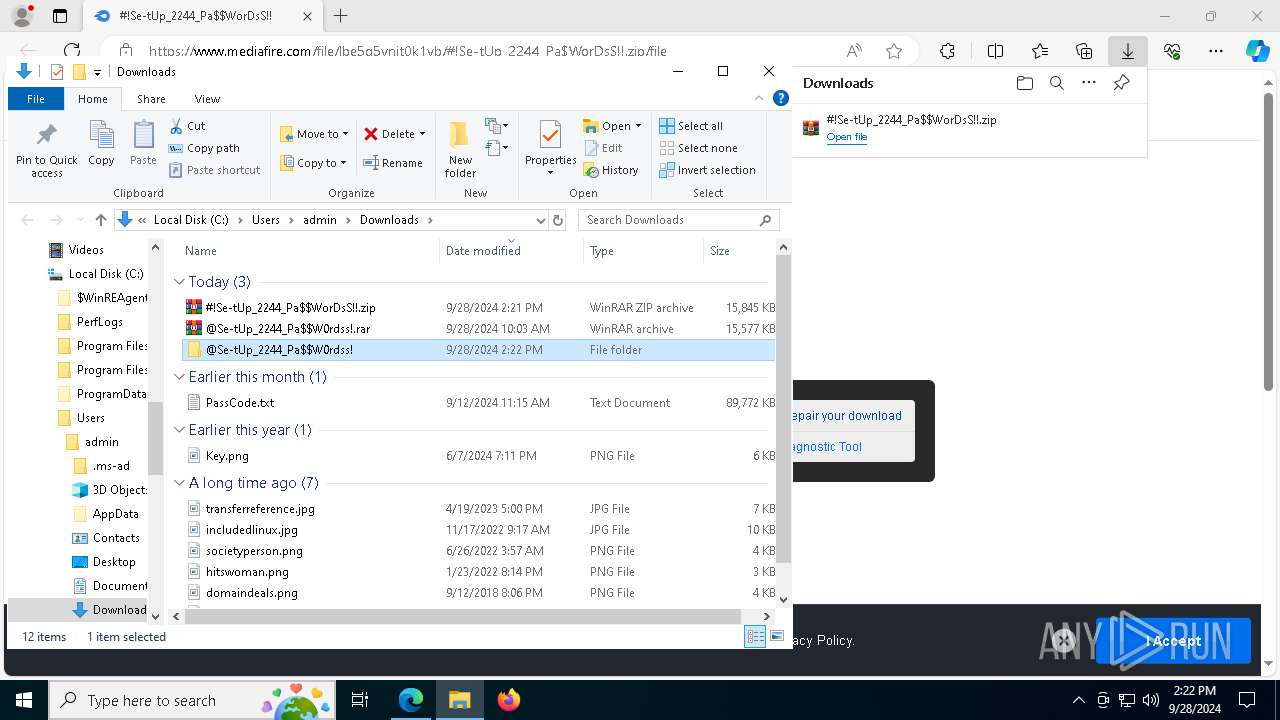Collapse A long time ago group
The width and height of the screenshot is (1280, 720).
point(179,483)
